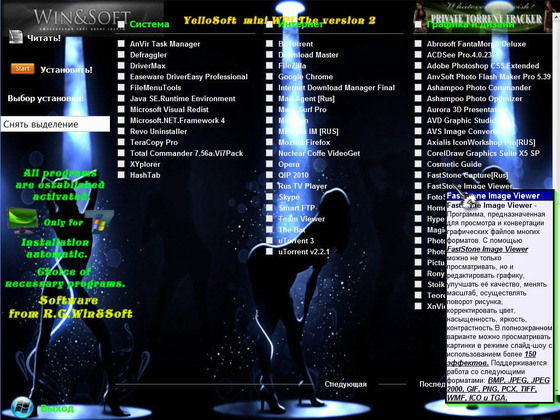Check Java SE.Runtime Environment checkbox
The height and width of the screenshot is (420, 560).
(121, 98)
